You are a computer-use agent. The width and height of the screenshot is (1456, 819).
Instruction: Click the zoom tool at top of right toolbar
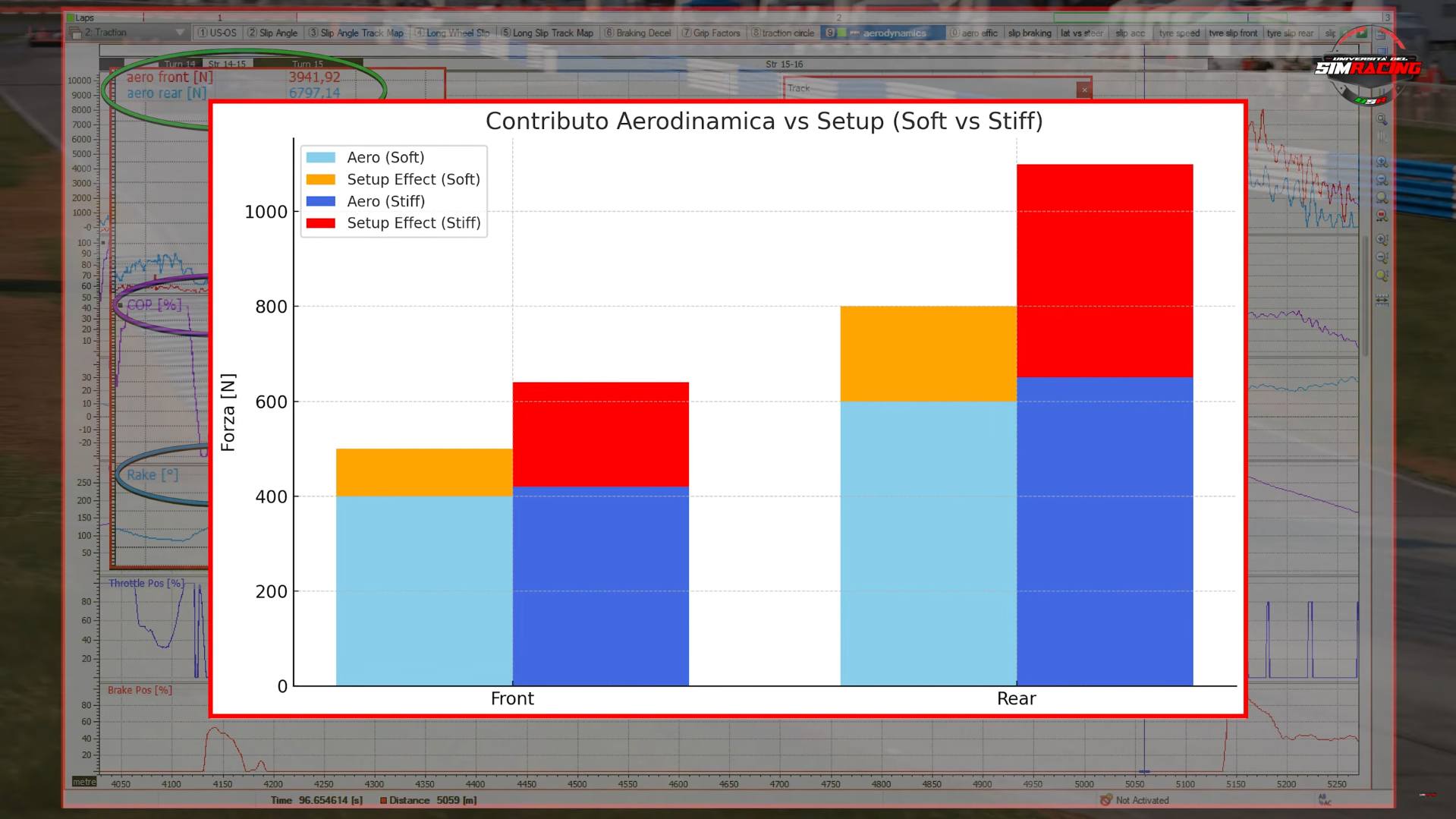[x=1382, y=120]
